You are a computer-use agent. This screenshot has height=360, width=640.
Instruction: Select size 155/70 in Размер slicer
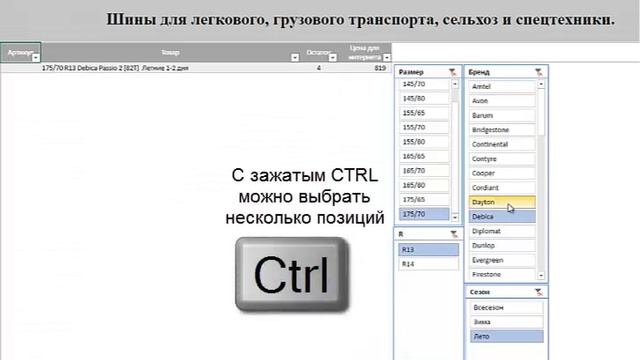pos(424,127)
